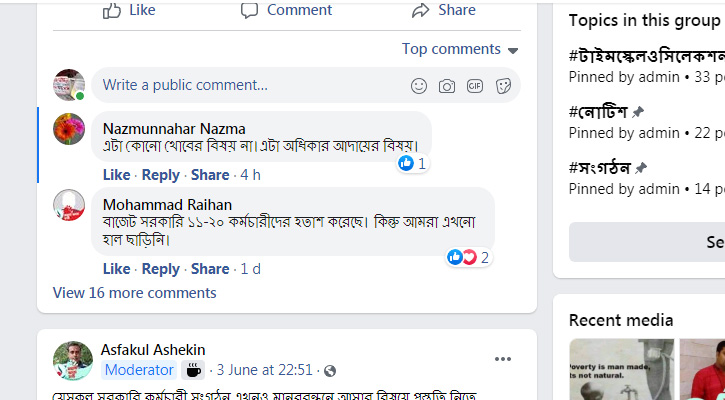Open Nazmunnahar Nazma's profile picture

tap(69, 128)
